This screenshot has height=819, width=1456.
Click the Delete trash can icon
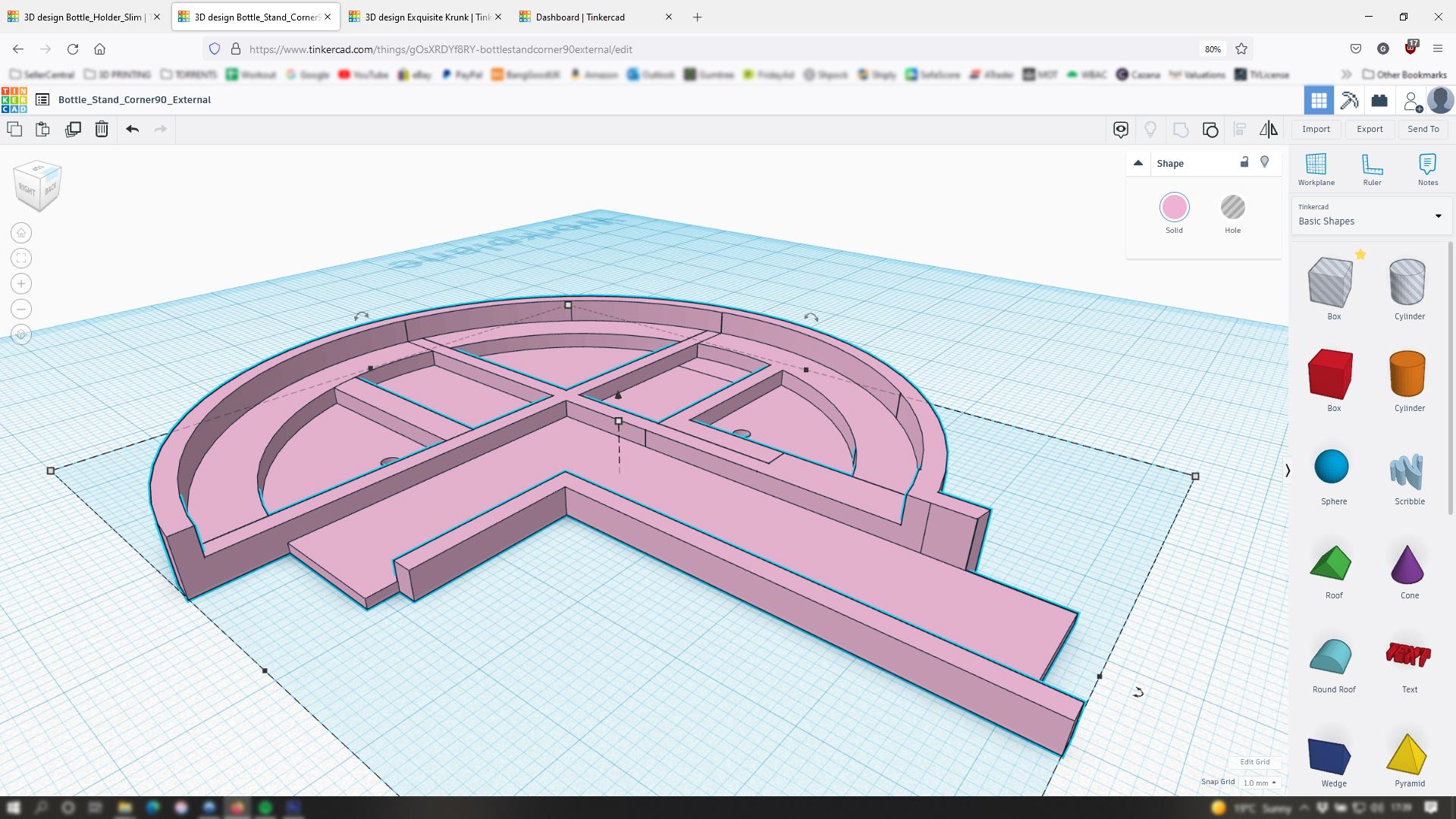pos(102,129)
